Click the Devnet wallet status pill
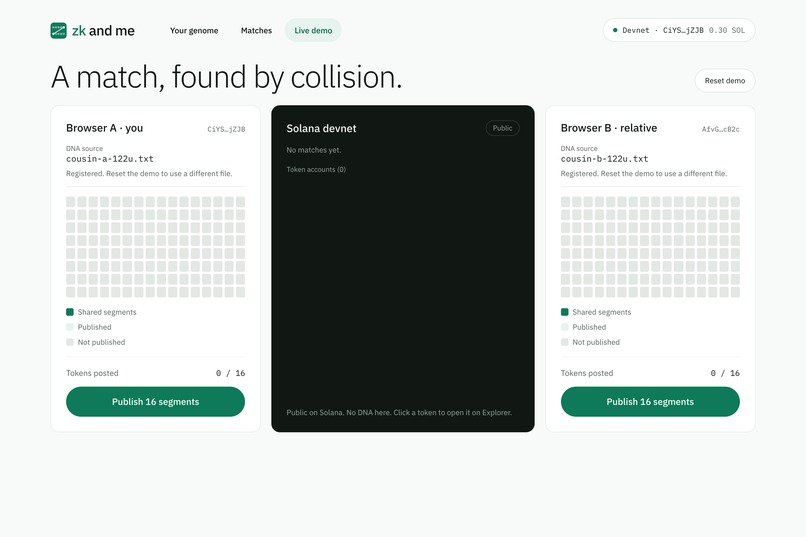 tap(679, 30)
